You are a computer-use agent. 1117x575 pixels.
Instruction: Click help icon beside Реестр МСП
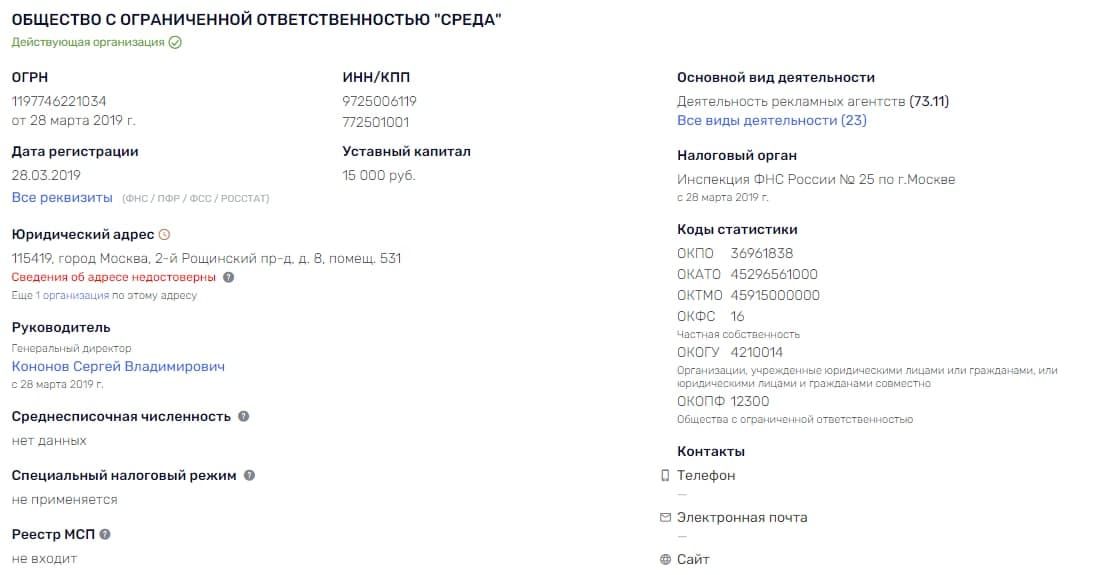pos(105,534)
